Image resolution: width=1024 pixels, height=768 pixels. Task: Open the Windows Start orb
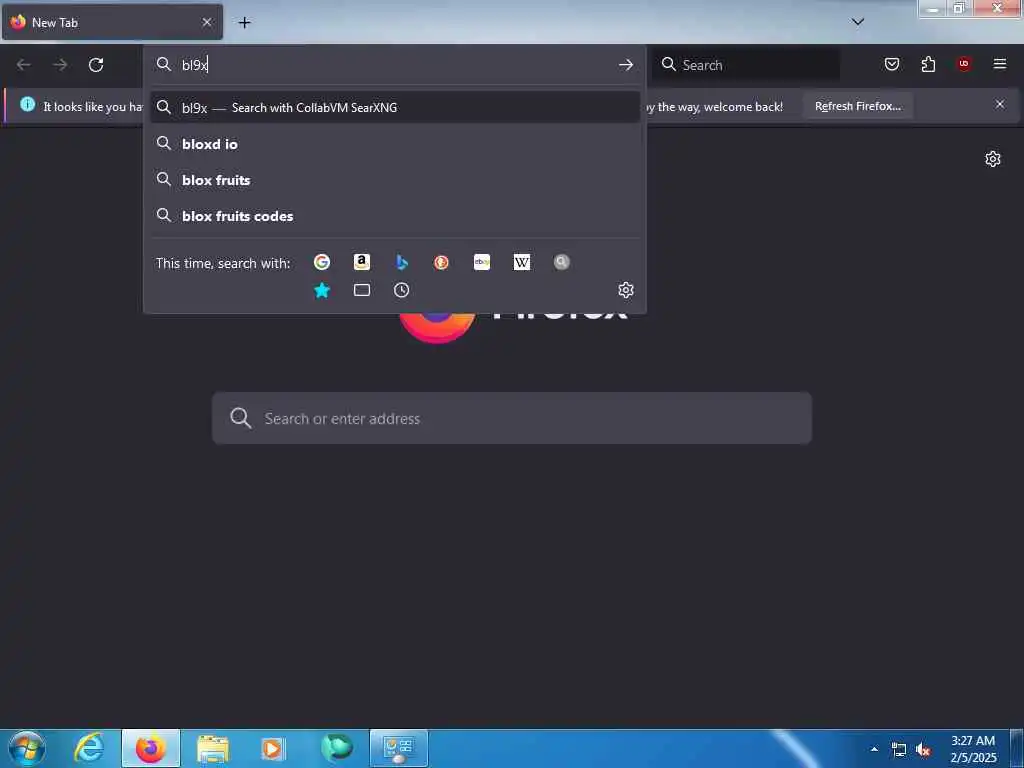tap(27, 748)
